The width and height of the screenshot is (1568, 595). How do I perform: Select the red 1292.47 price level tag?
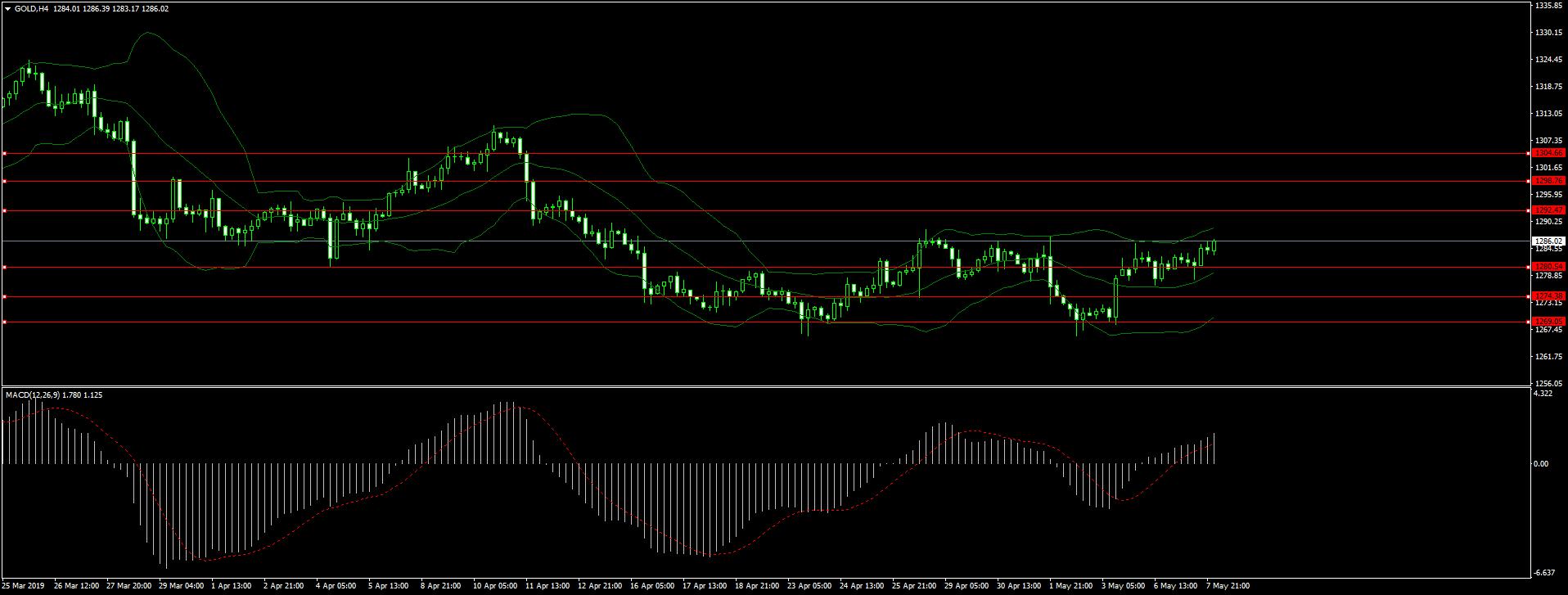click(1549, 211)
